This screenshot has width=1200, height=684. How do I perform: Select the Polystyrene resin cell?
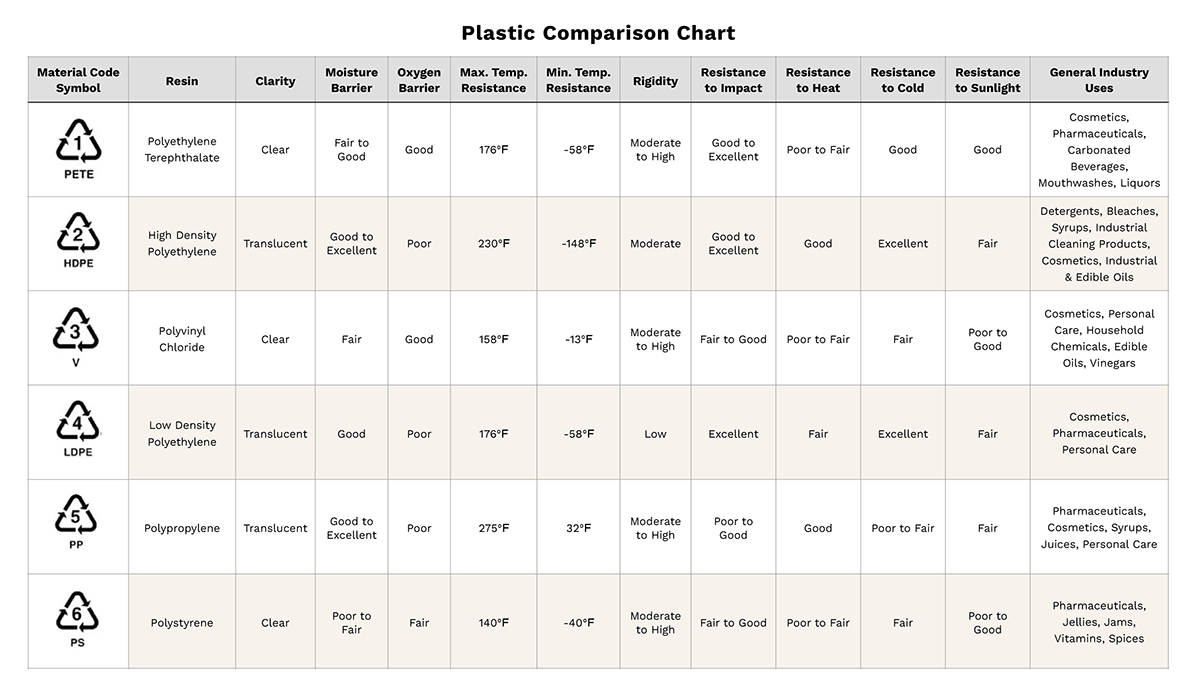click(182, 623)
